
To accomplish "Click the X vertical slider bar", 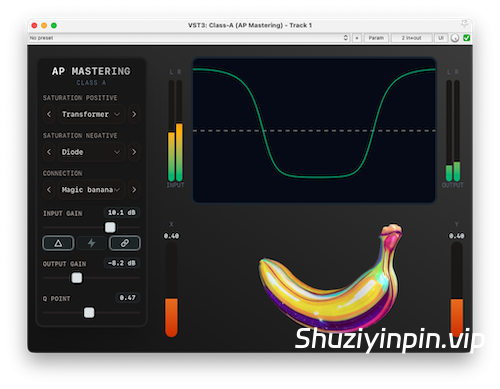I will 171,289.
